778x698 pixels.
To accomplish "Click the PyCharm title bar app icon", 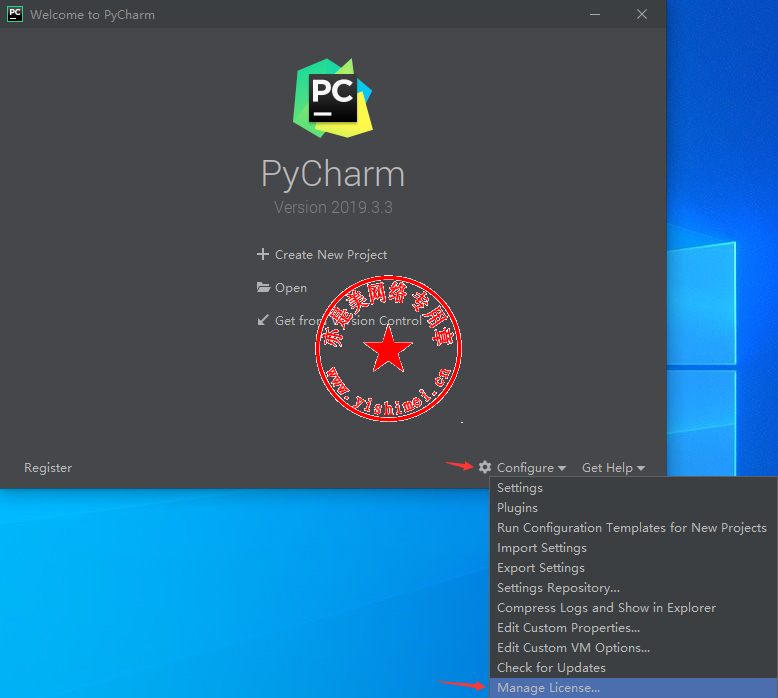I will point(15,14).
